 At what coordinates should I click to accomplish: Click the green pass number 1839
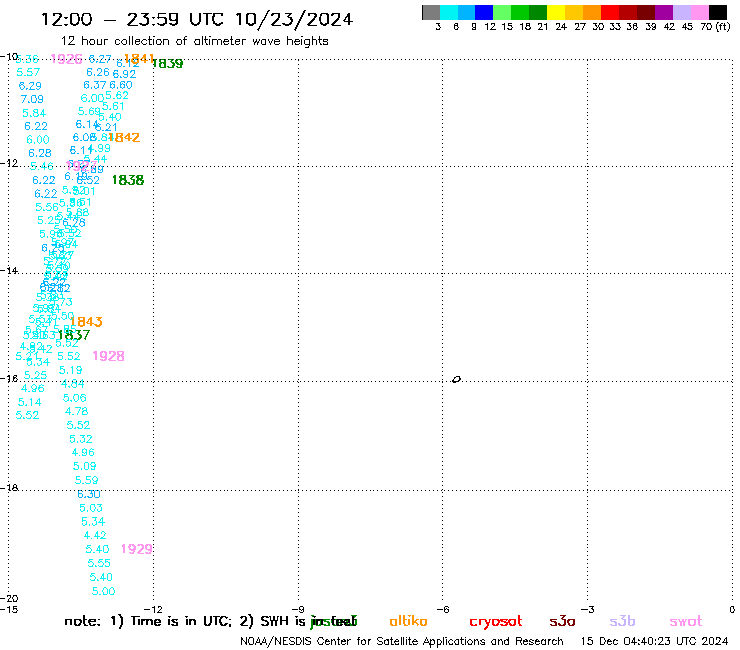coord(167,63)
